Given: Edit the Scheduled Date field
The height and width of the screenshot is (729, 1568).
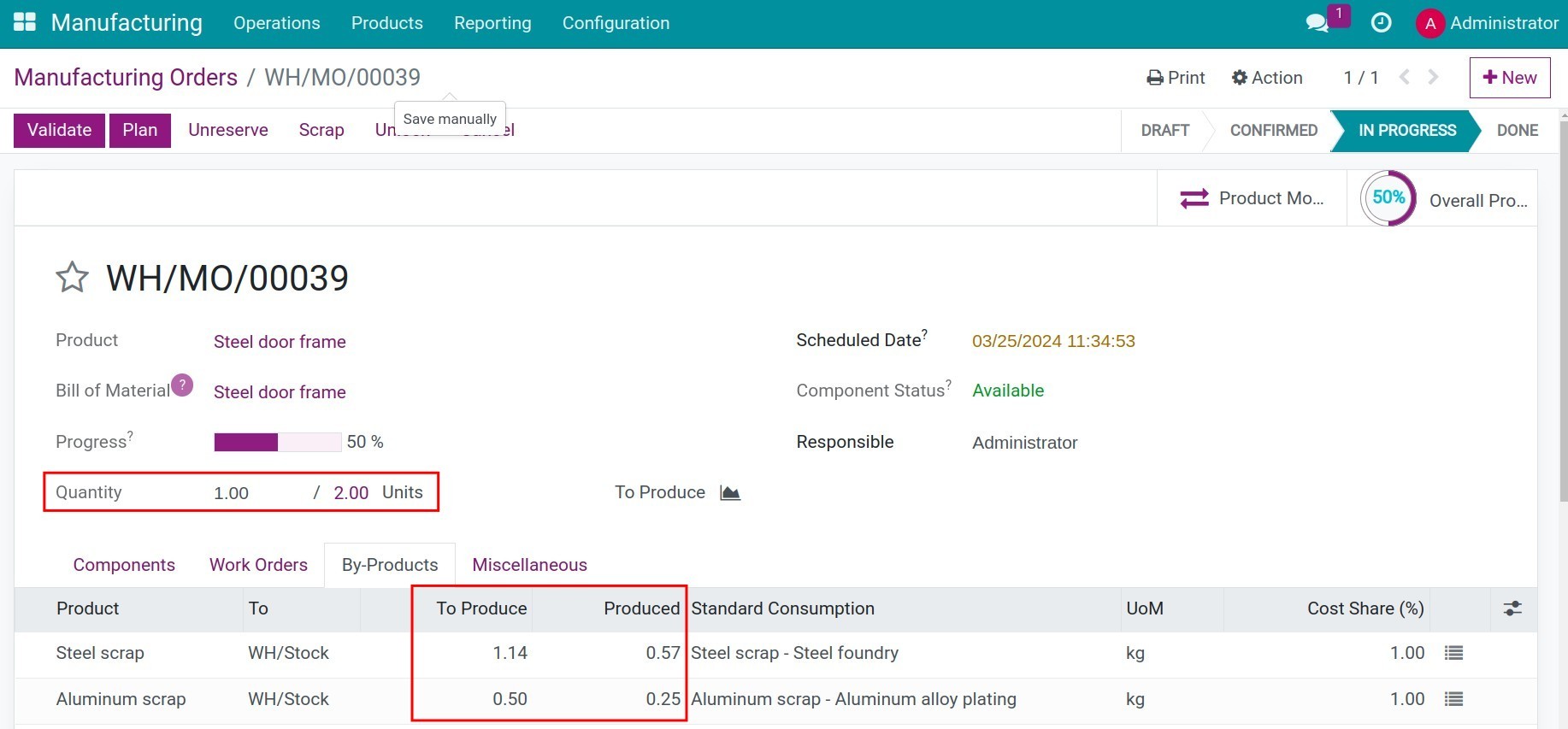Looking at the screenshot, I should 1053,341.
